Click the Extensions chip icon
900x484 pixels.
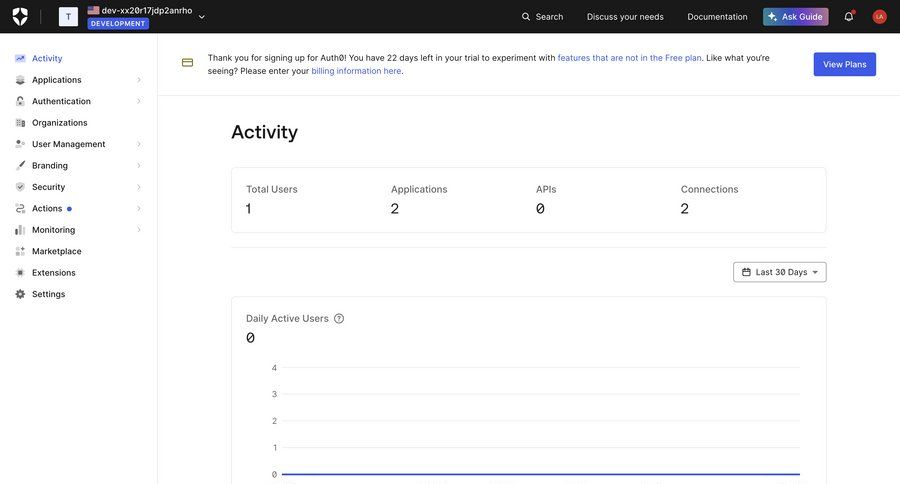click(x=20, y=273)
